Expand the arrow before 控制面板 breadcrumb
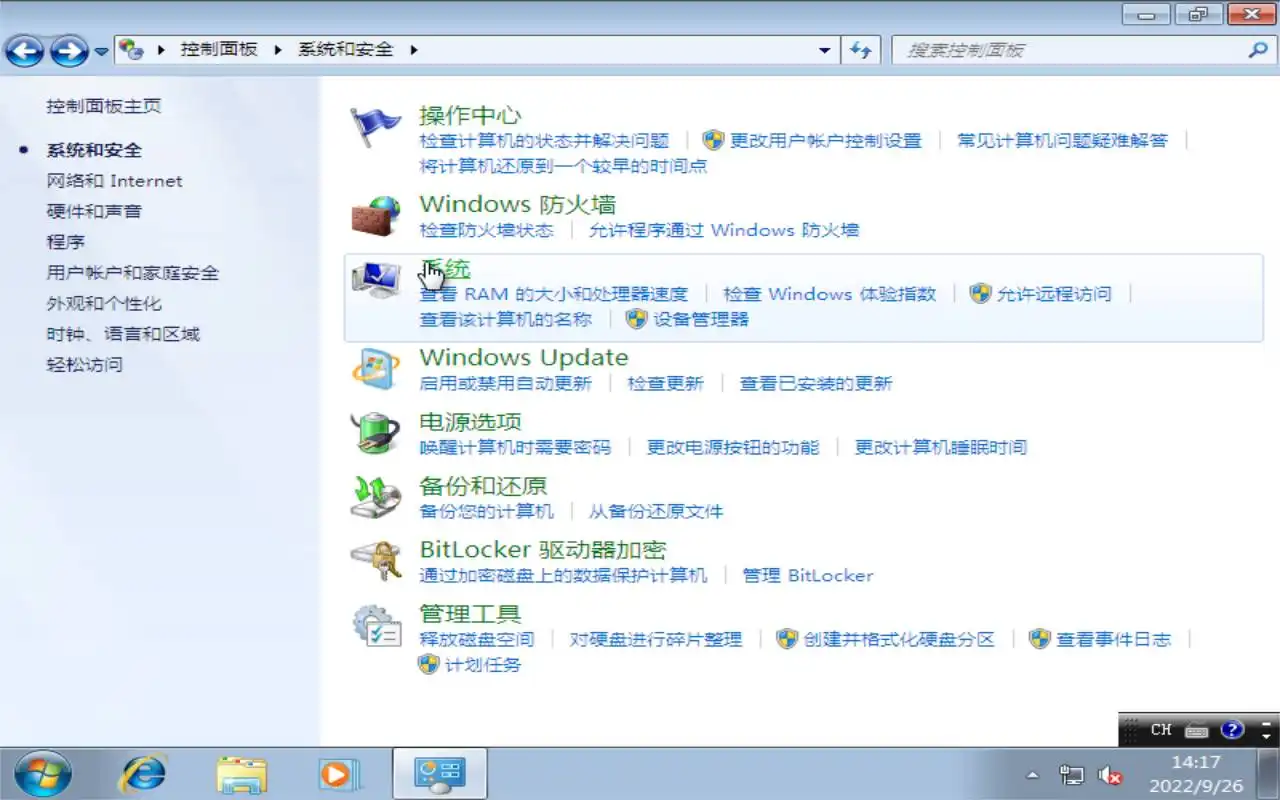The image size is (1280, 800). tap(160, 49)
